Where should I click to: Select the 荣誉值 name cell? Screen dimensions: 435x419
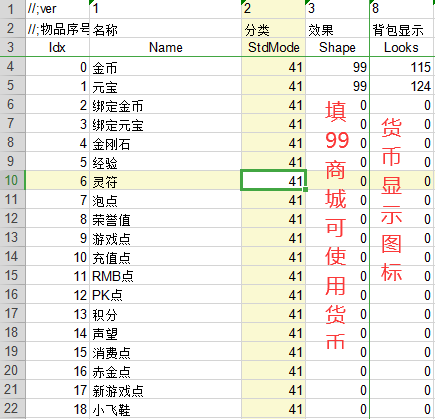(166, 220)
